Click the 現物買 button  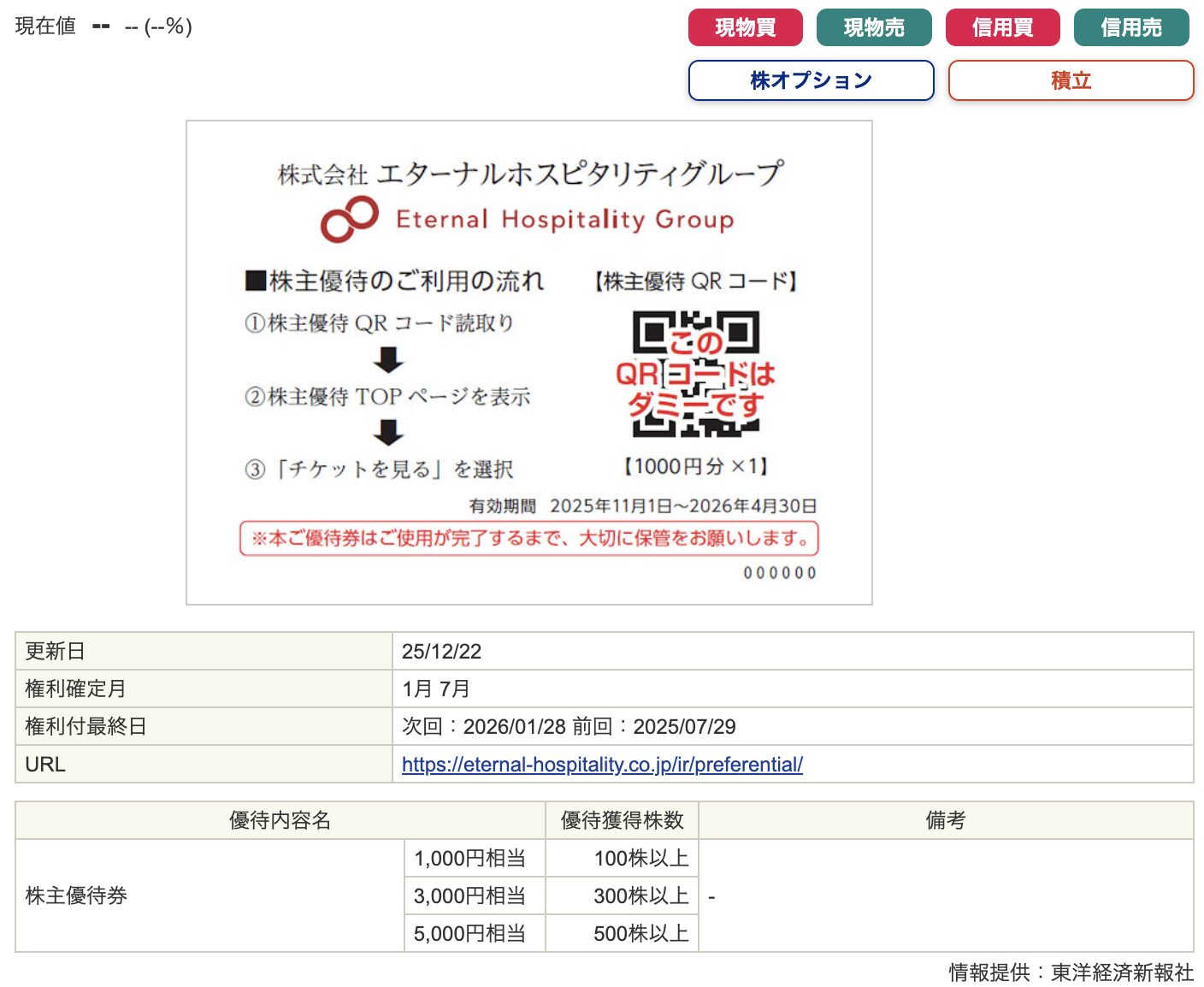pyautogui.click(x=745, y=27)
